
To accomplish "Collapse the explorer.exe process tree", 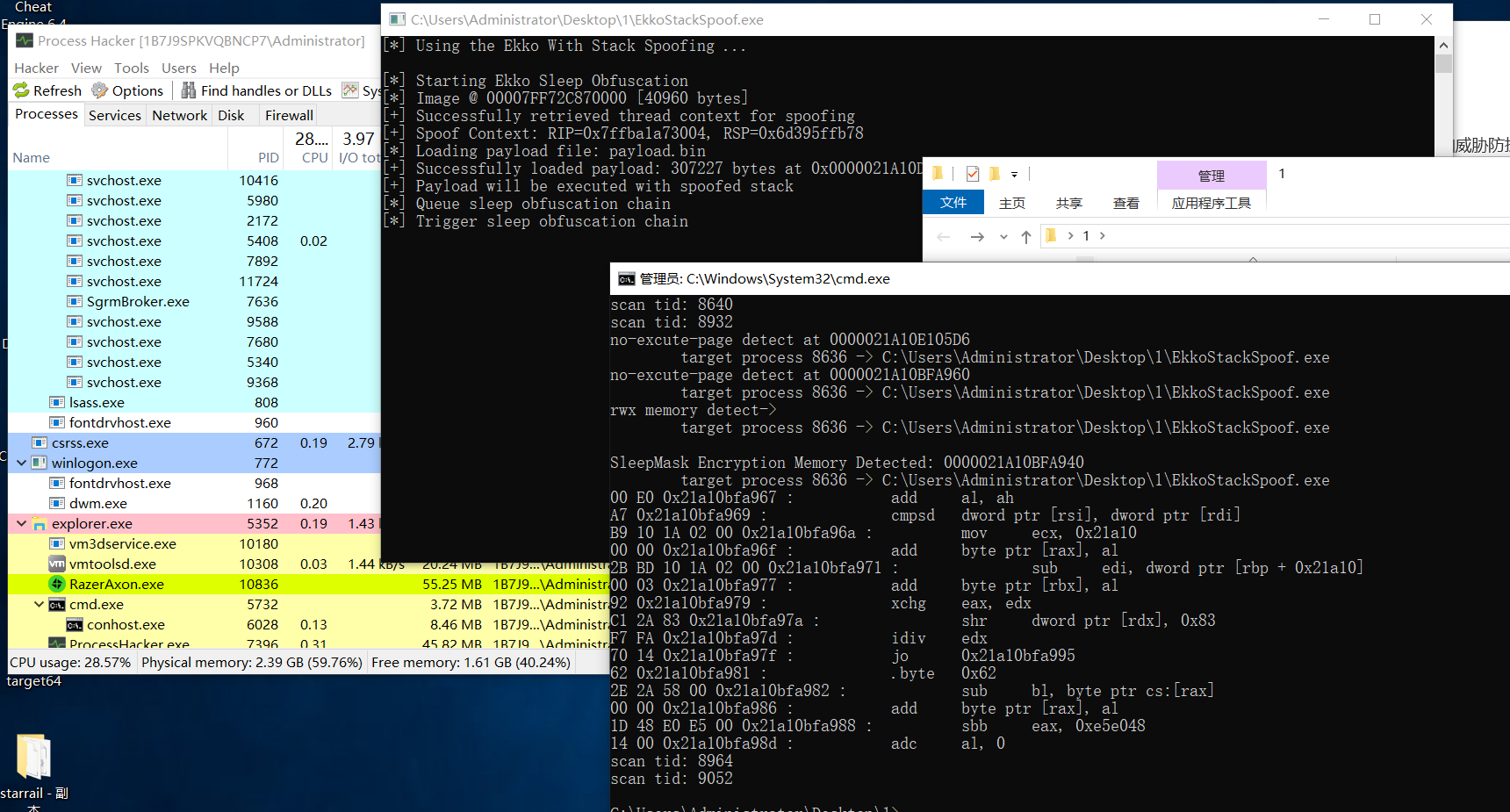I will (22, 523).
